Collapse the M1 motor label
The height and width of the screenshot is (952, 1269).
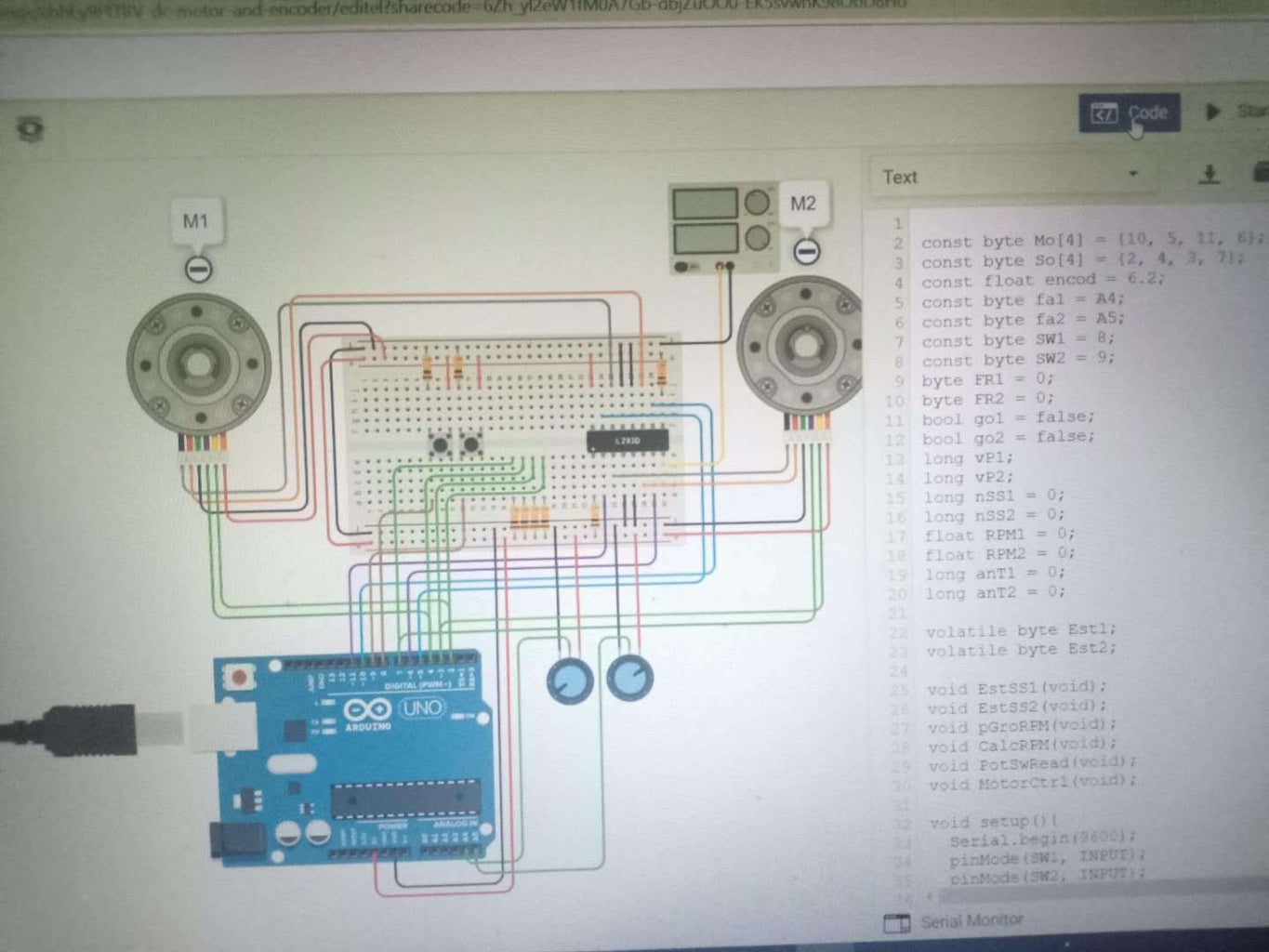pos(197,269)
